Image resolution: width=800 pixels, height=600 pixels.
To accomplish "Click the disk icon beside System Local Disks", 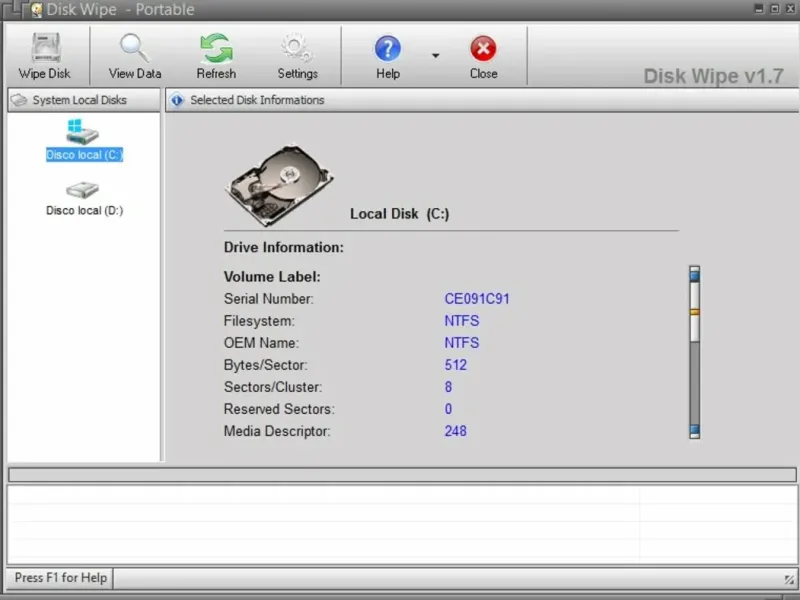I will click(x=19, y=100).
